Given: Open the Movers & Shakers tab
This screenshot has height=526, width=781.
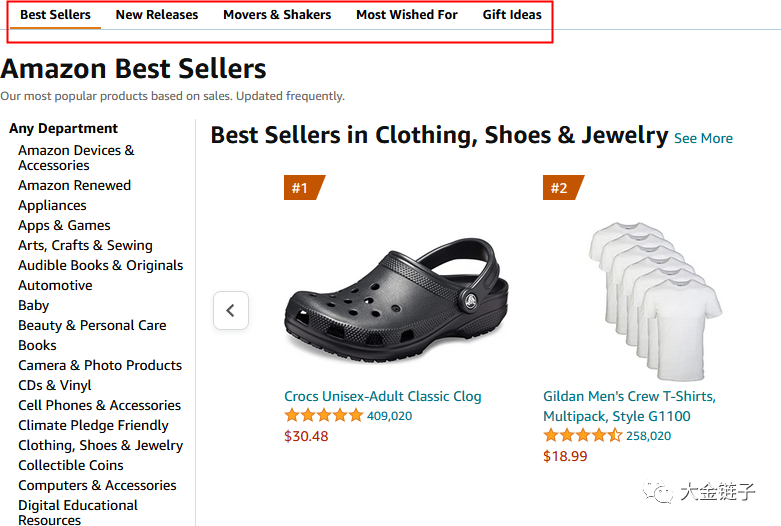Looking at the screenshot, I should pyautogui.click(x=277, y=15).
